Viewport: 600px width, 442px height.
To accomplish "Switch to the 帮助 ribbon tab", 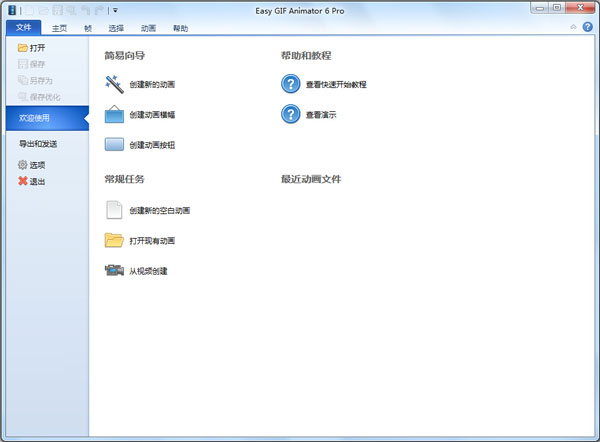I will tap(180, 28).
